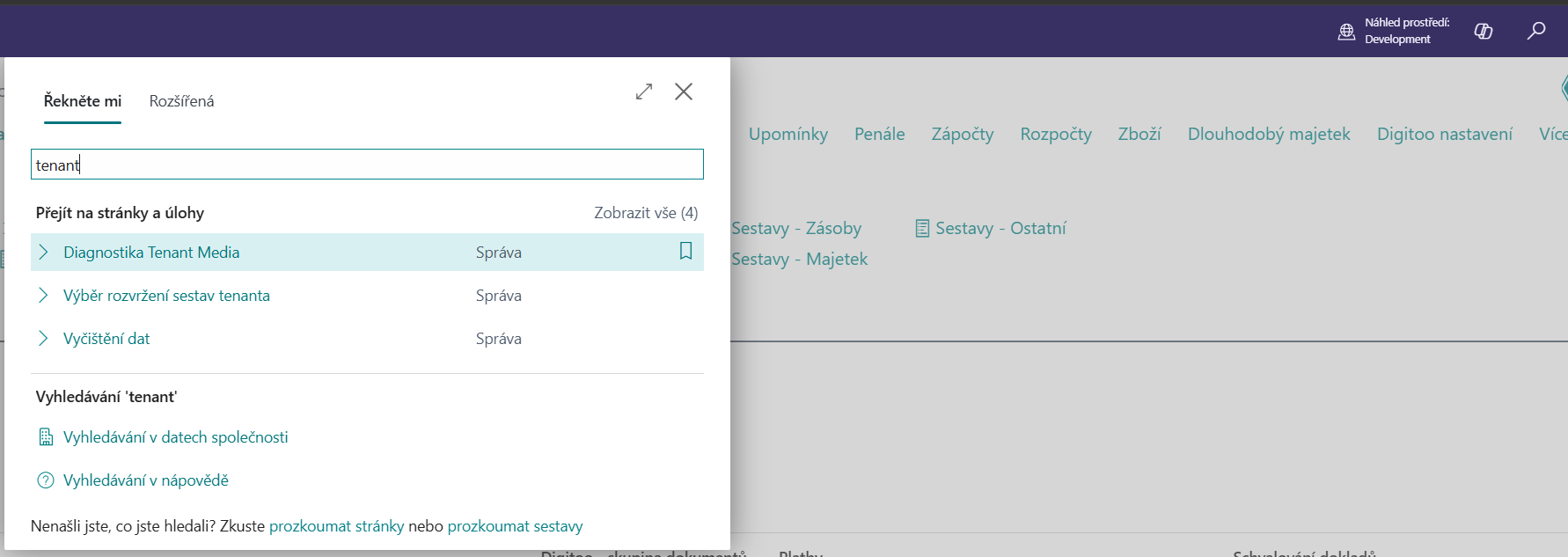The image size is (1568, 557).
Task: Open the Upomínky menu item
Action: click(788, 134)
